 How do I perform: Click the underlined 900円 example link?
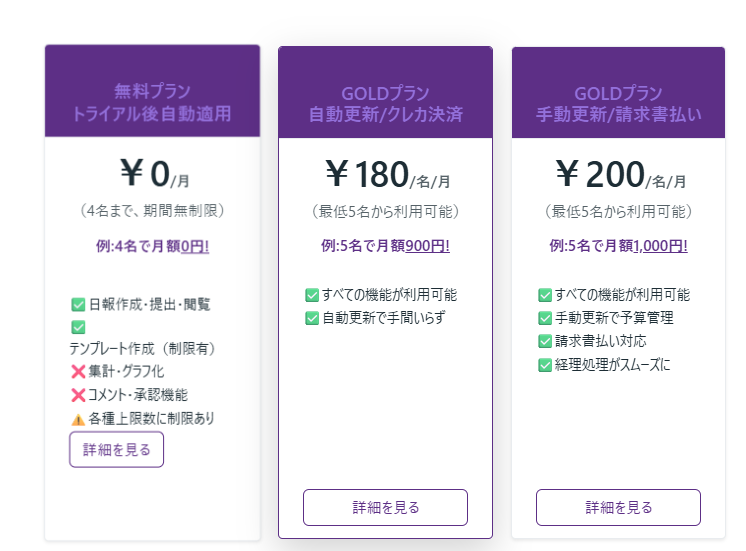tap(427, 246)
